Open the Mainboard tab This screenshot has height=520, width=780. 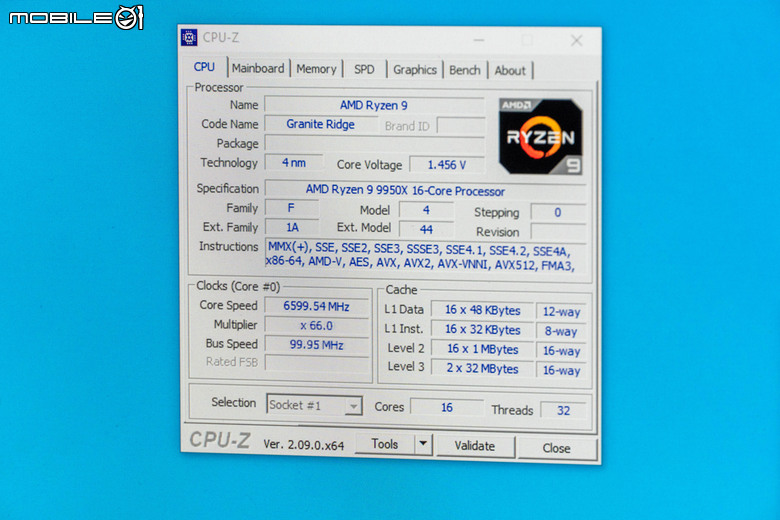pyautogui.click(x=258, y=68)
